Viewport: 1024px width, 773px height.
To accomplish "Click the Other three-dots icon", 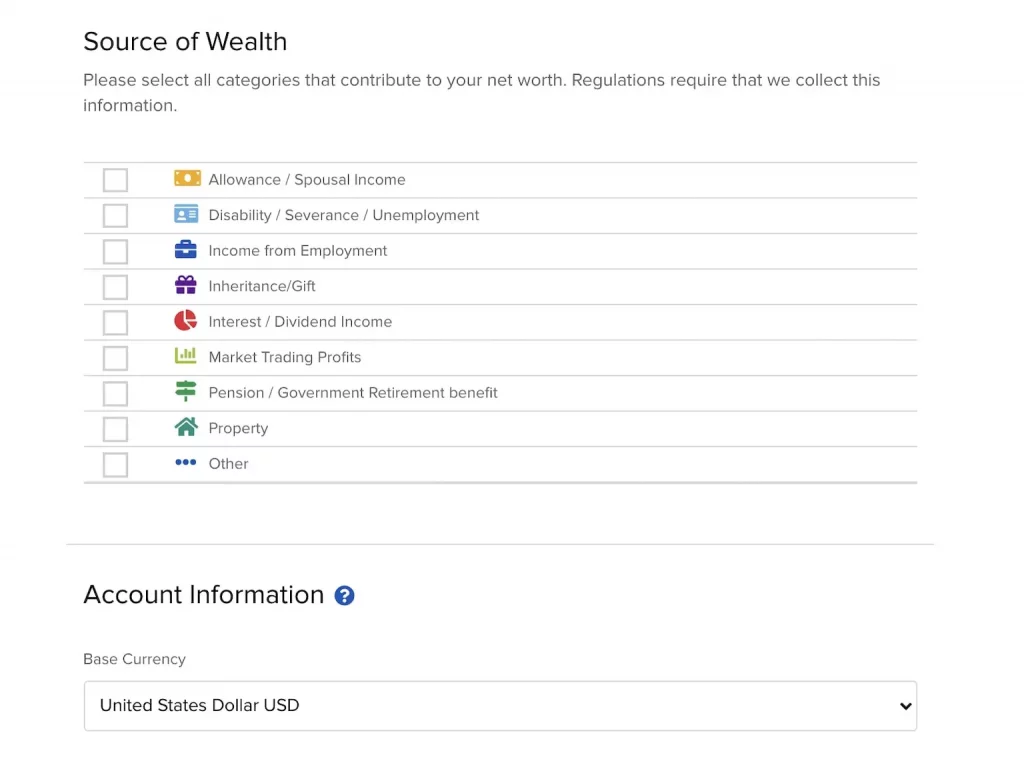I will point(186,463).
